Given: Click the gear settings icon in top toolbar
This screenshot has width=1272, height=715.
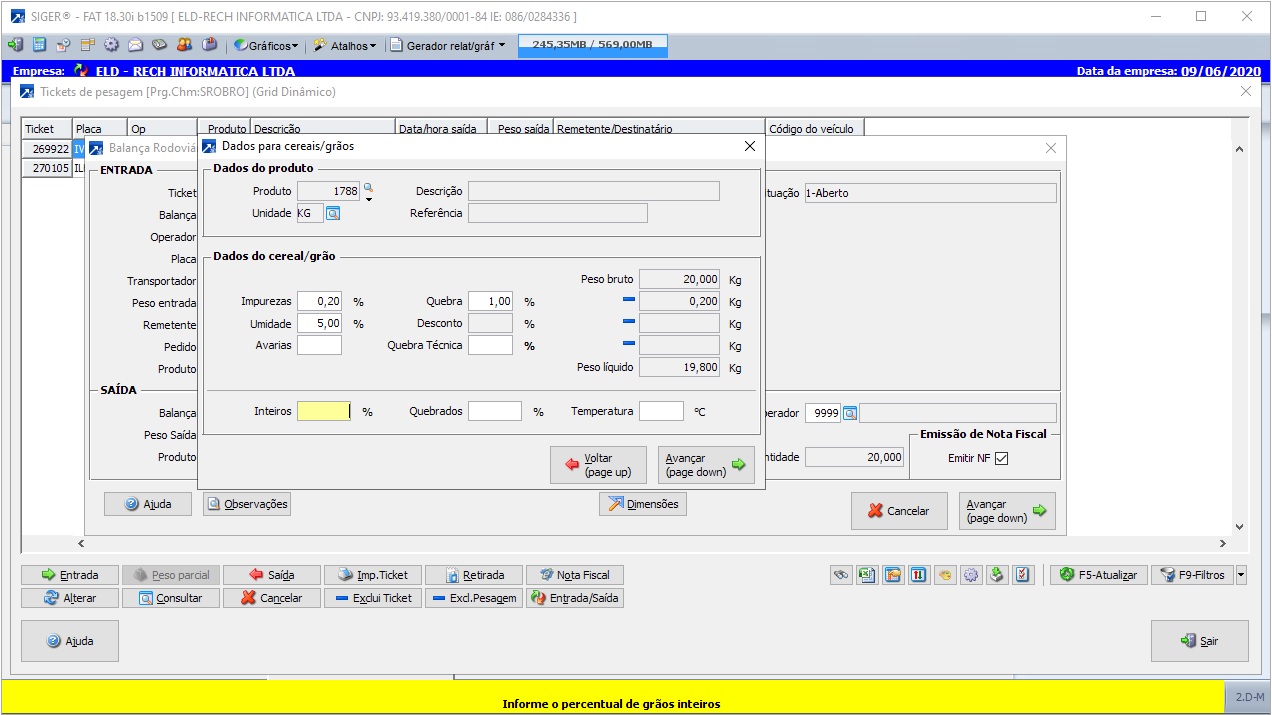Looking at the screenshot, I should [111, 45].
